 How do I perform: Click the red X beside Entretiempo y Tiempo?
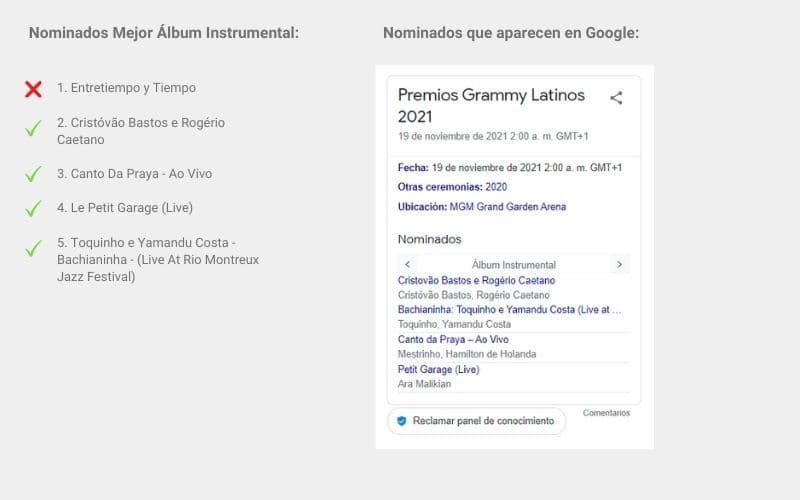pyautogui.click(x=33, y=89)
